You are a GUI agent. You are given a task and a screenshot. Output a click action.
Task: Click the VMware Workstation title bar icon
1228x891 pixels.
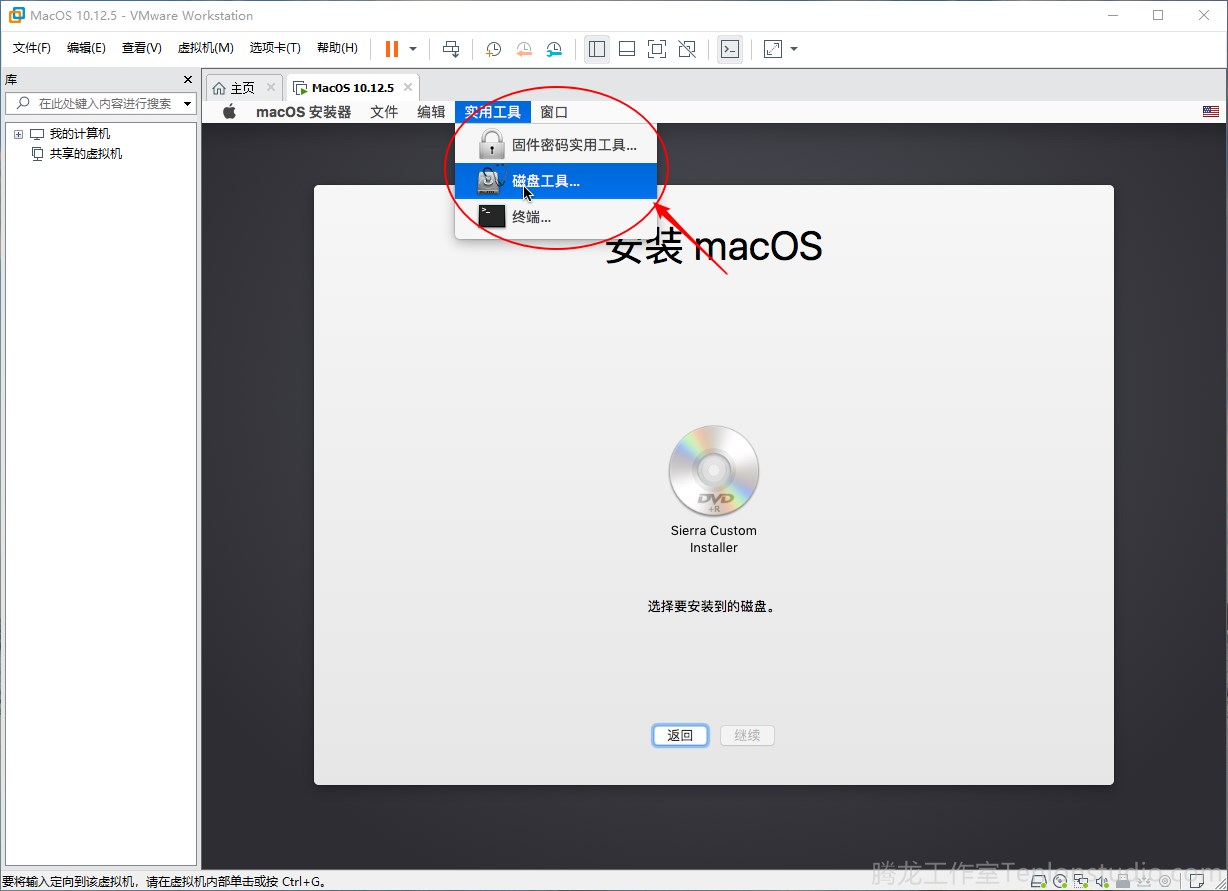click(16, 15)
